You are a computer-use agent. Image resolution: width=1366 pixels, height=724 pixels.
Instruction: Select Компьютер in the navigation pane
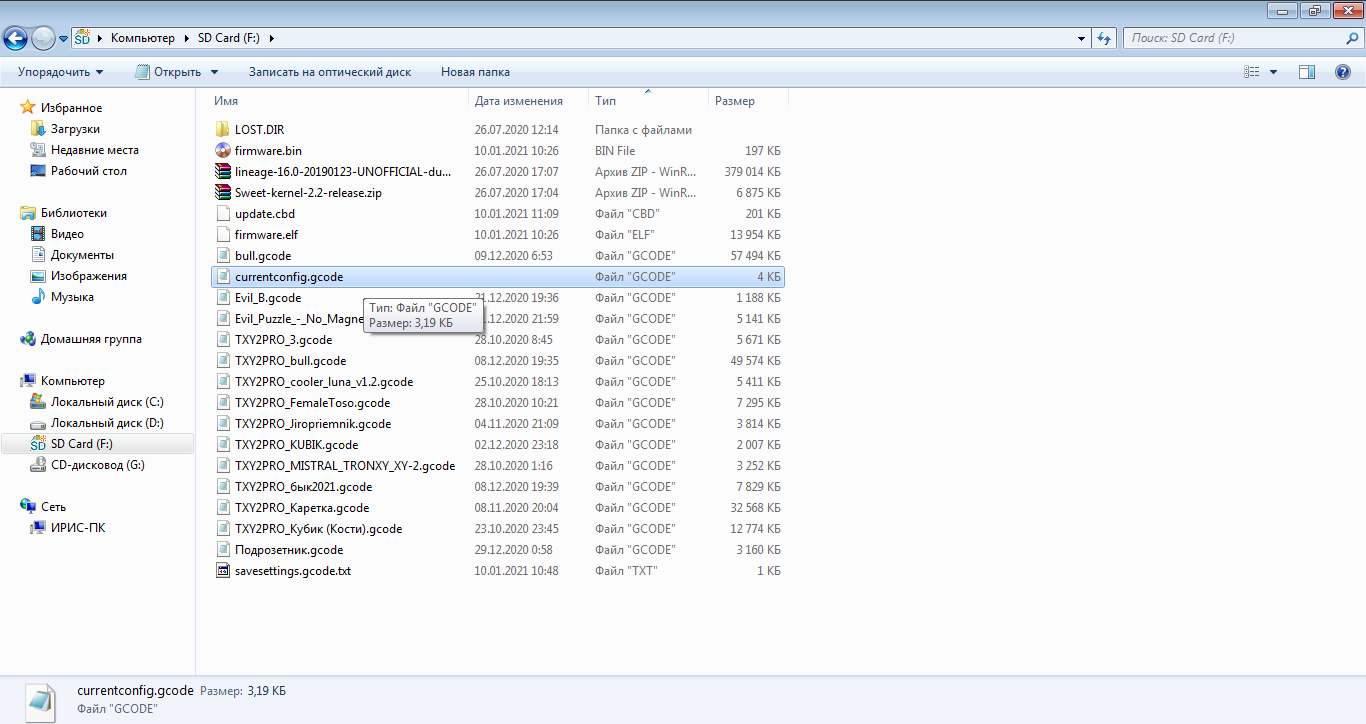click(x=73, y=381)
